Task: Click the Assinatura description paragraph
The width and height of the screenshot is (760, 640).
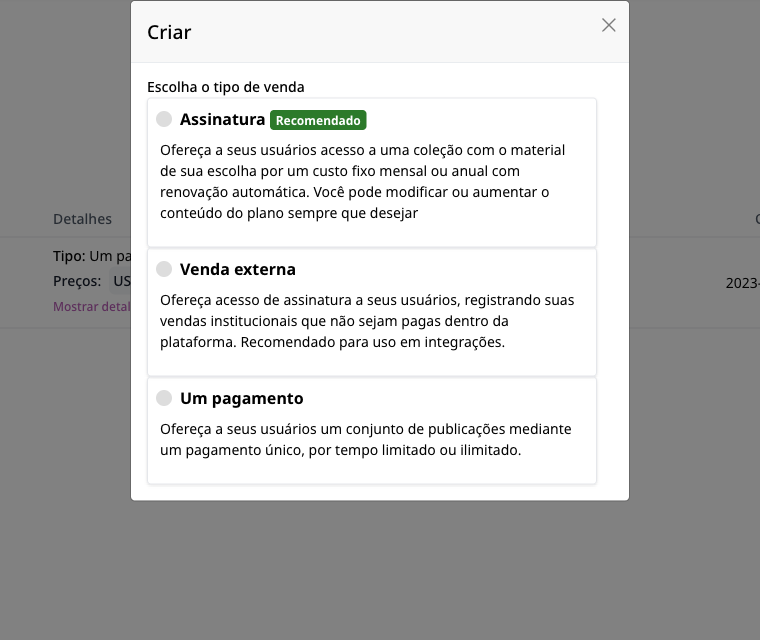Action: [x=363, y=181]
